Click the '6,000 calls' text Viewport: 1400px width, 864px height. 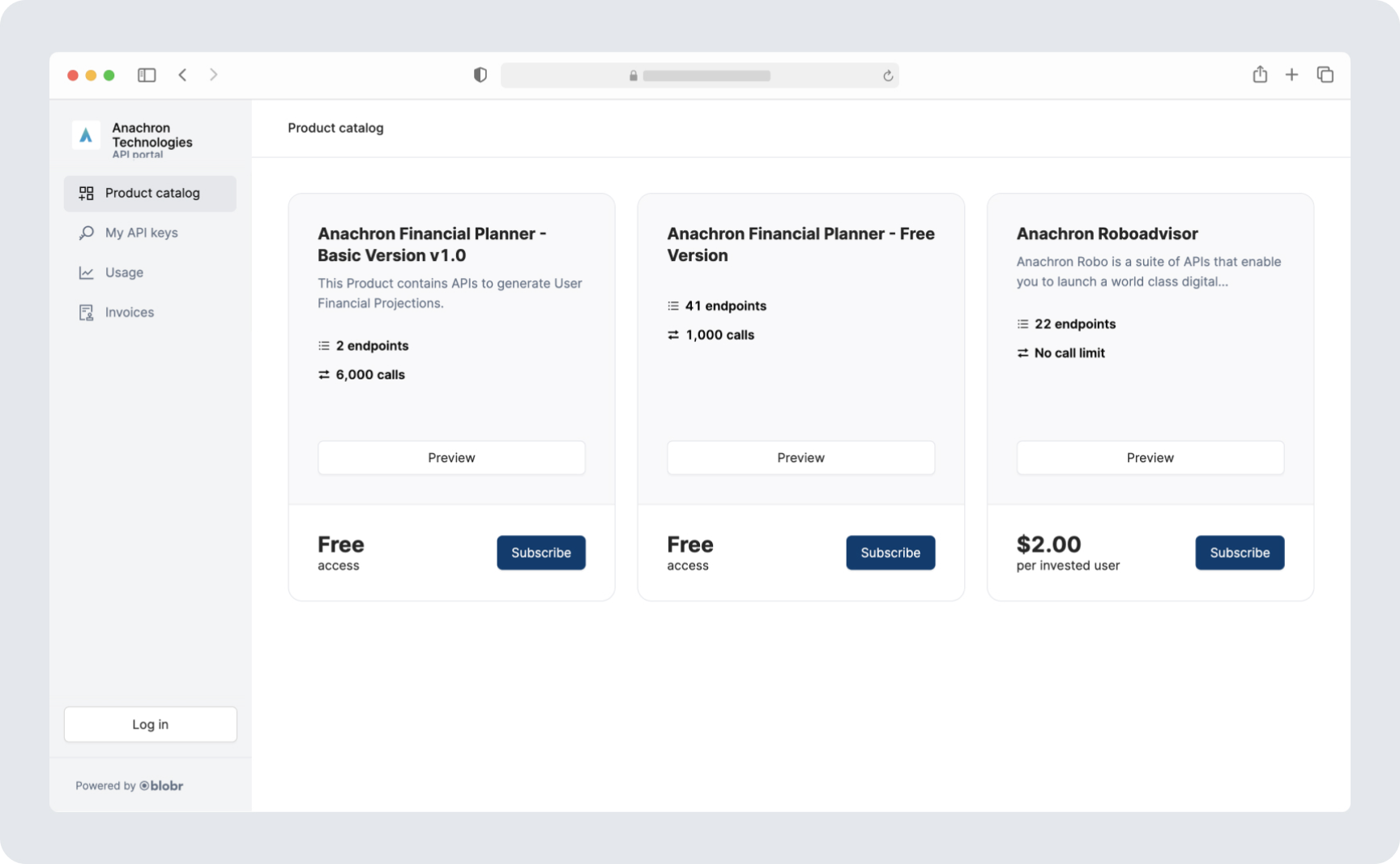[370, 374]
